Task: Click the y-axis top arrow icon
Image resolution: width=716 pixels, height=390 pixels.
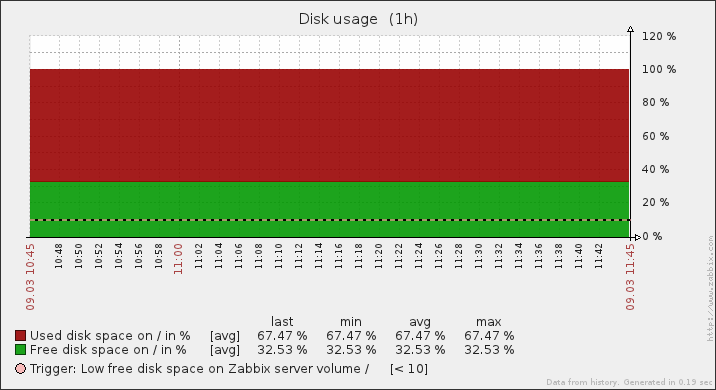Action: click(631, 29)
